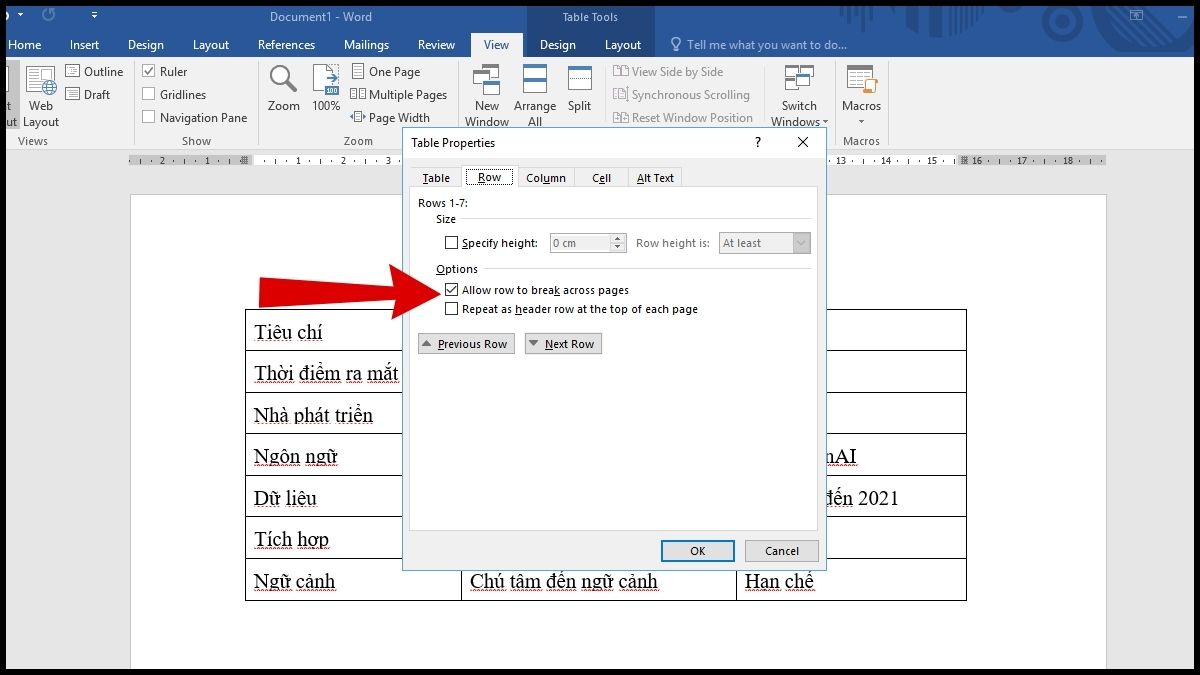Open a New Window
Screen dimensions: 1200x675
point(487,96)
